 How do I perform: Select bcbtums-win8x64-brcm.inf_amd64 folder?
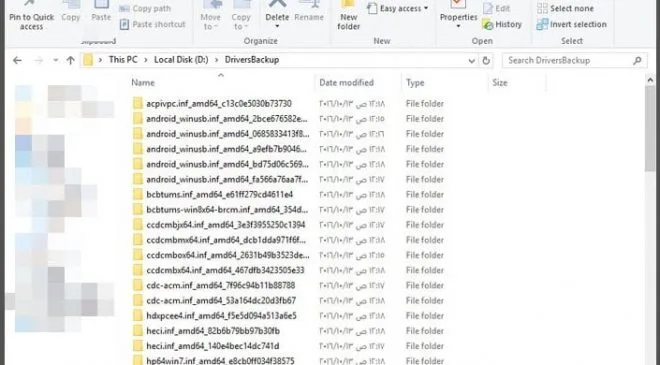[227, 210]
